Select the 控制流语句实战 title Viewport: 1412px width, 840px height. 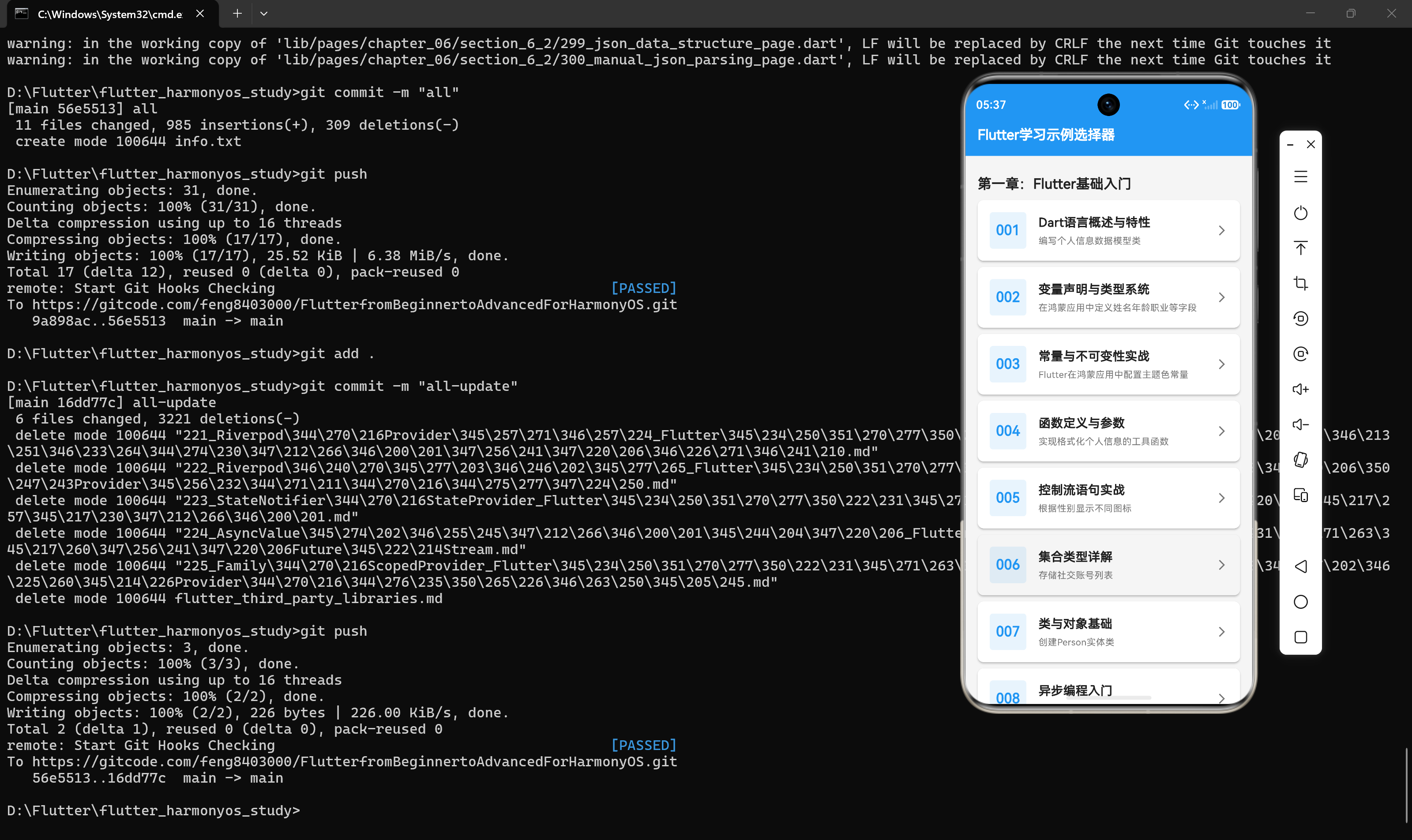pyautogui.click(x=1082, y=490)
